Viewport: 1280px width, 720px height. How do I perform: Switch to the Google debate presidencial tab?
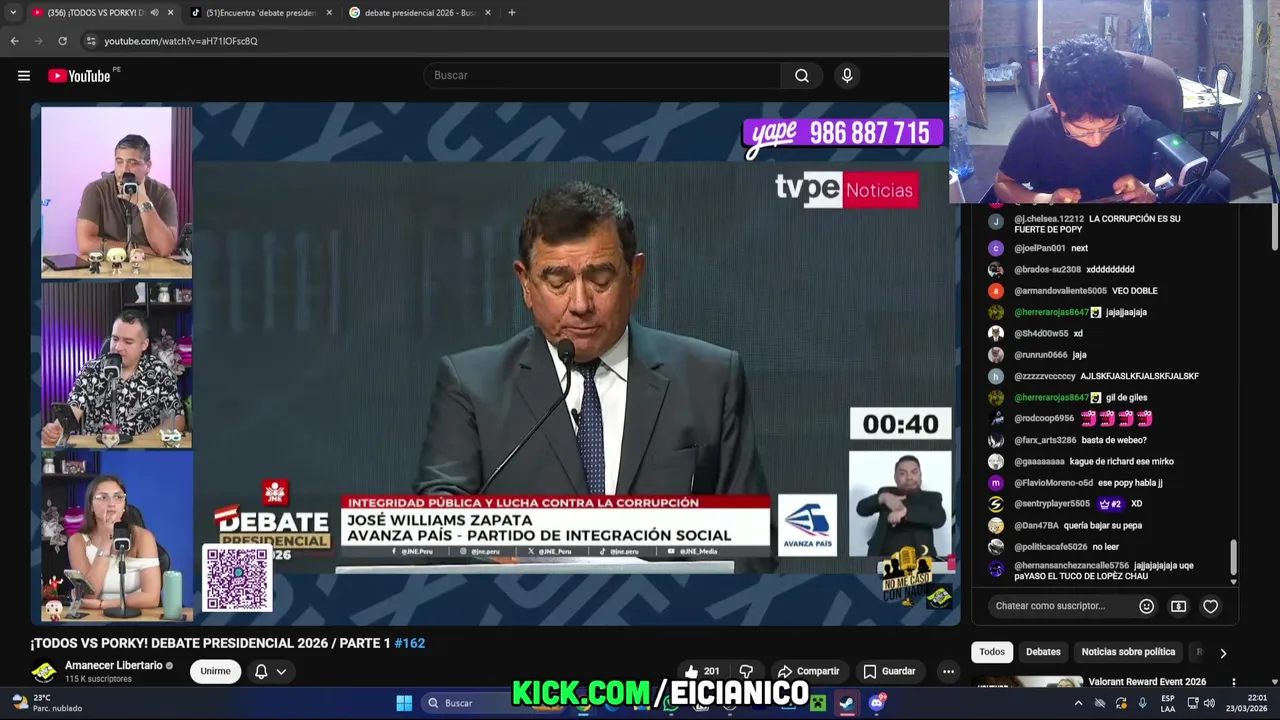coord(420,13)
